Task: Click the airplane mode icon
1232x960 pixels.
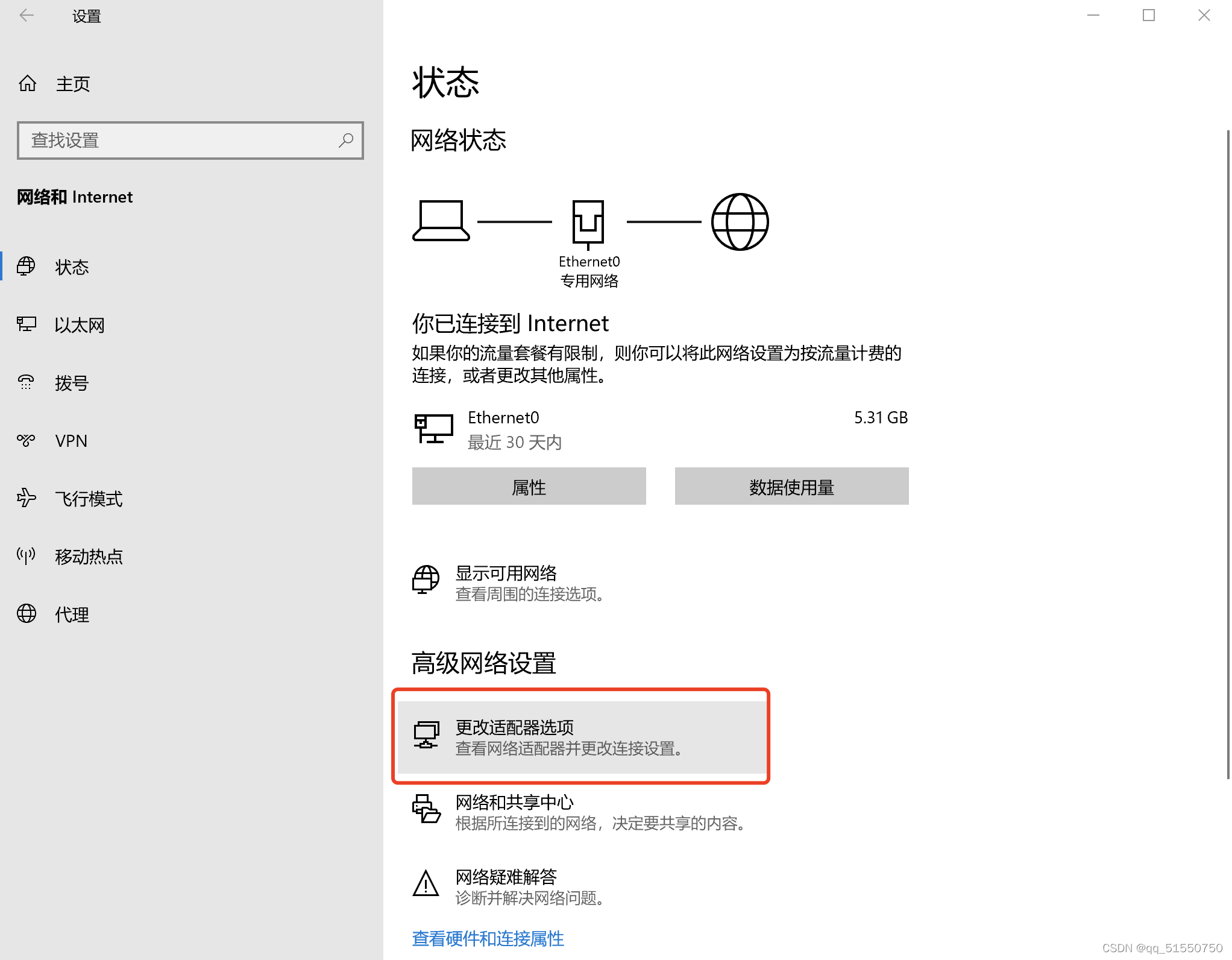Action: coord(26,498)
